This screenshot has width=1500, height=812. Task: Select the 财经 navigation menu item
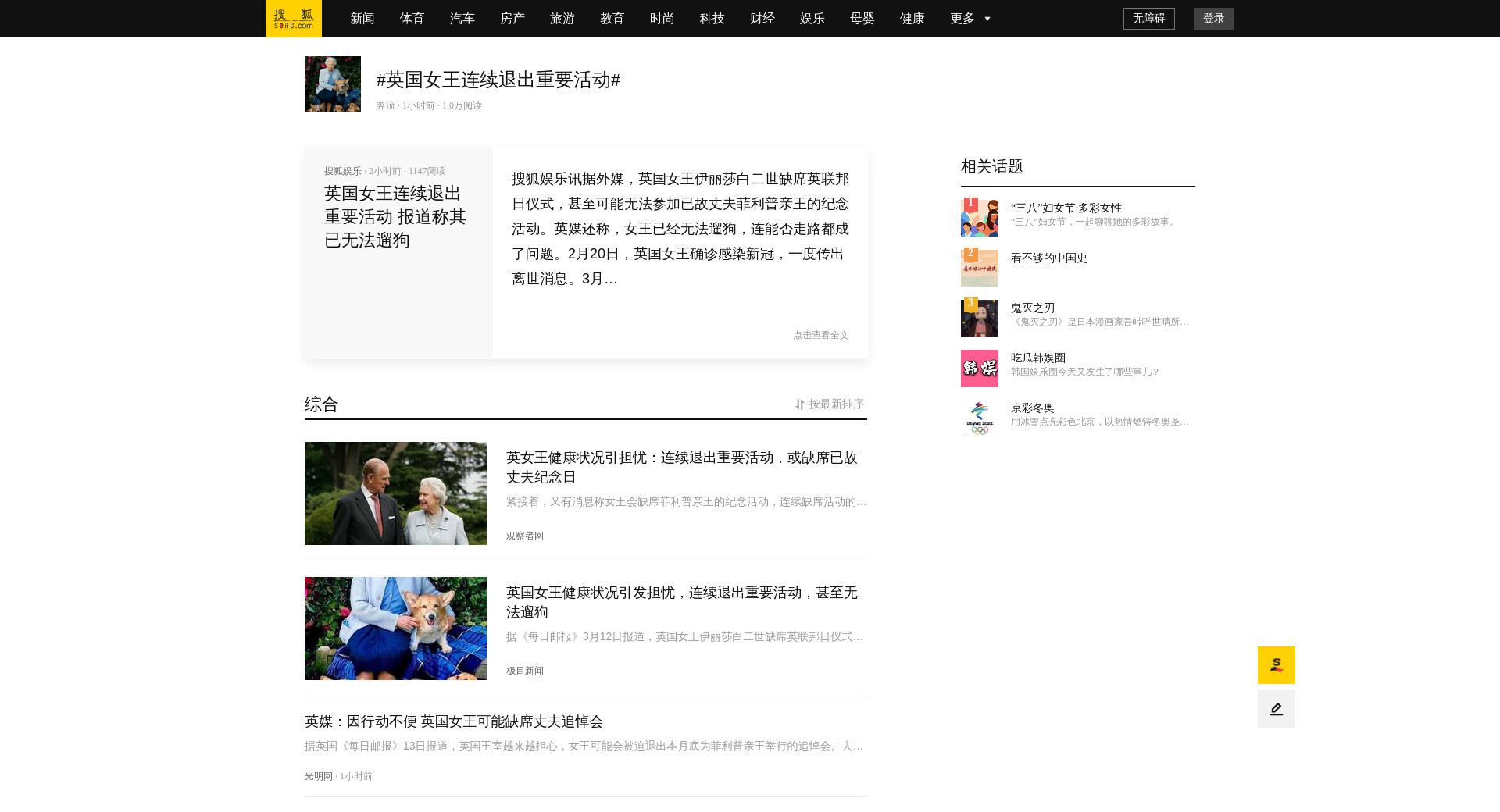[762, 19]
